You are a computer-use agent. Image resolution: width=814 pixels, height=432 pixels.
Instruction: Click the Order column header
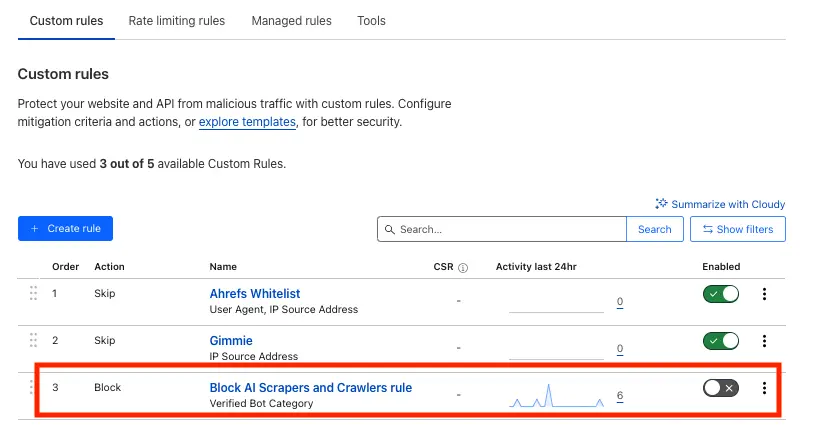(x=65, y=267)
